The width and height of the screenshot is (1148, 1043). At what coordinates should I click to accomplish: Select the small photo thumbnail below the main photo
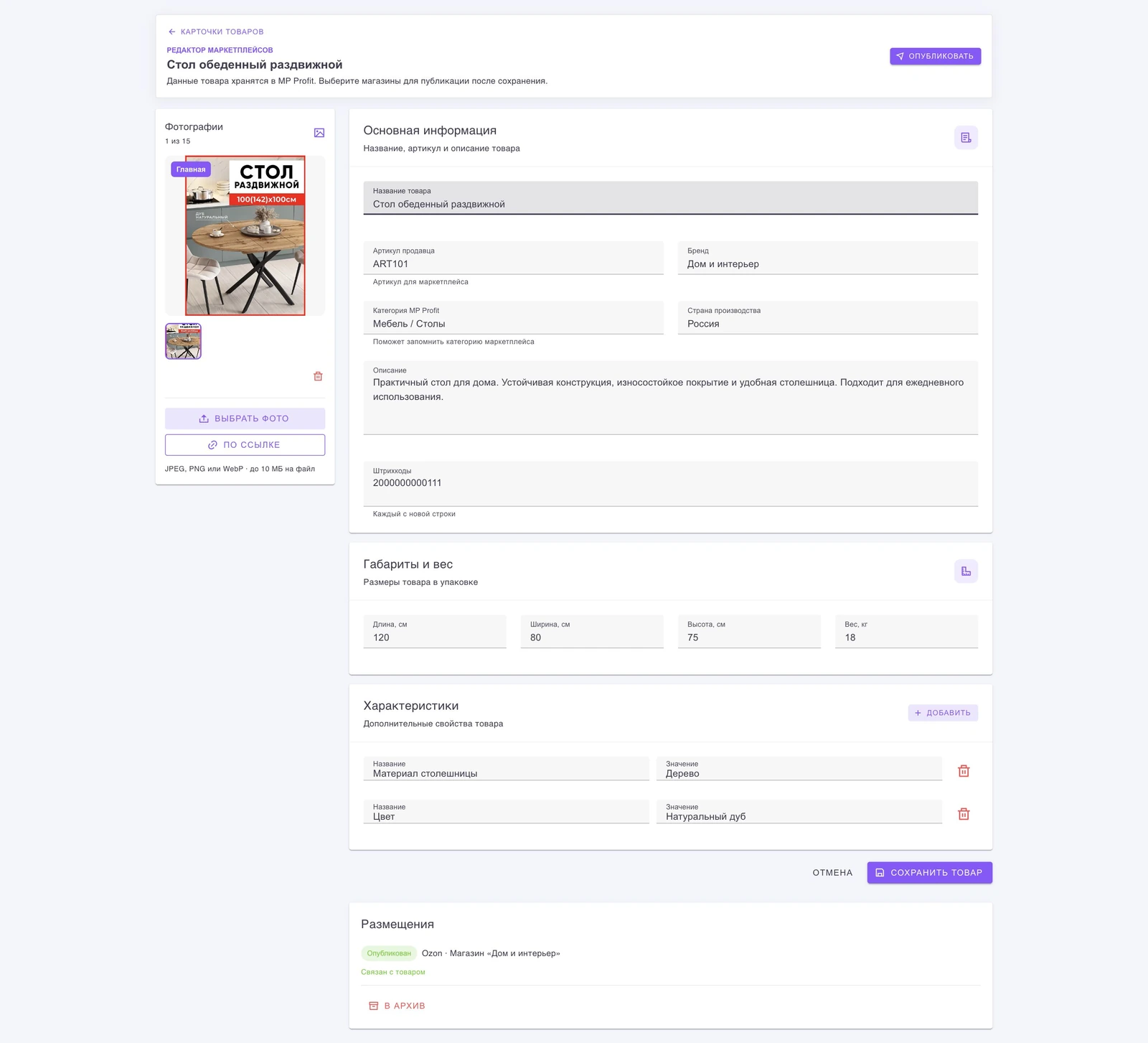coord(183,341)
